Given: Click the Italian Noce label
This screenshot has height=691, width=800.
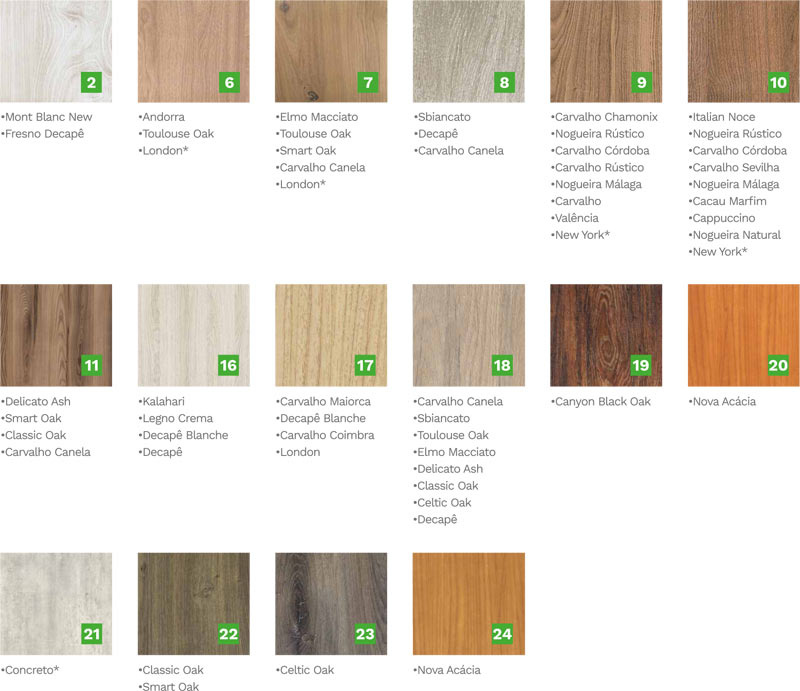Looking at the screenshot, I should click(723, 117).
